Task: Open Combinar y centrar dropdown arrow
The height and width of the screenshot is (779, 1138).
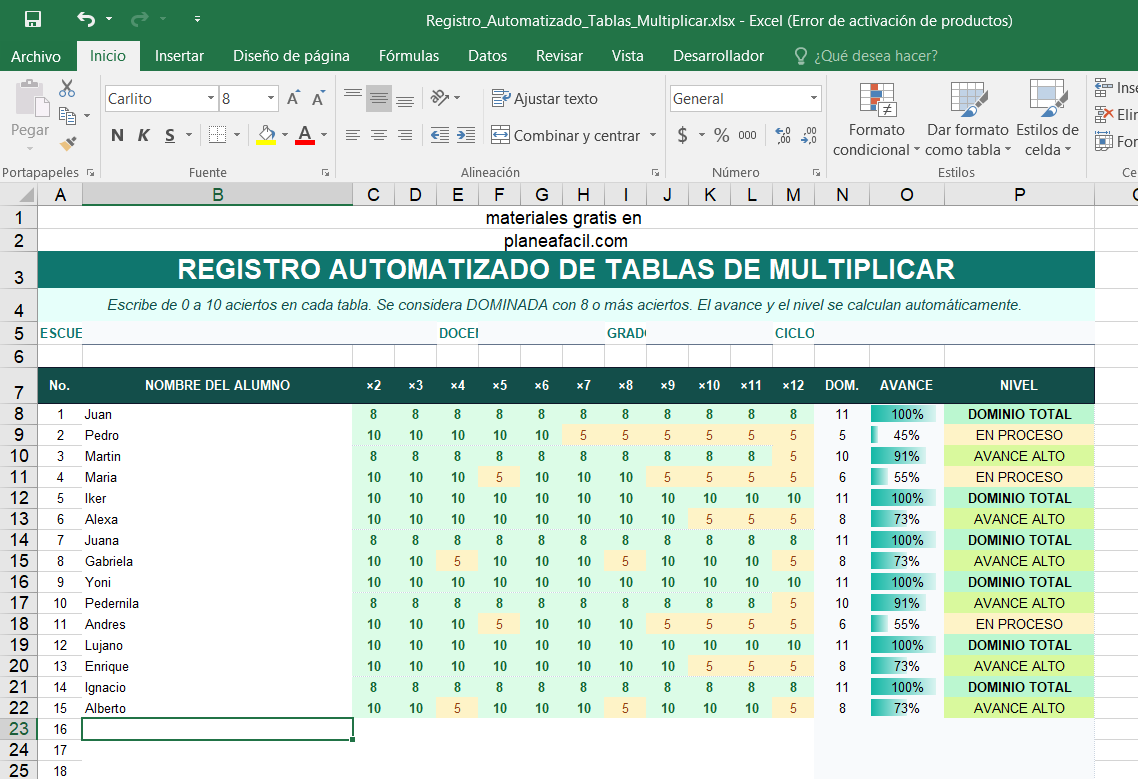Action: pyautogui.click(x=653, y=135)
